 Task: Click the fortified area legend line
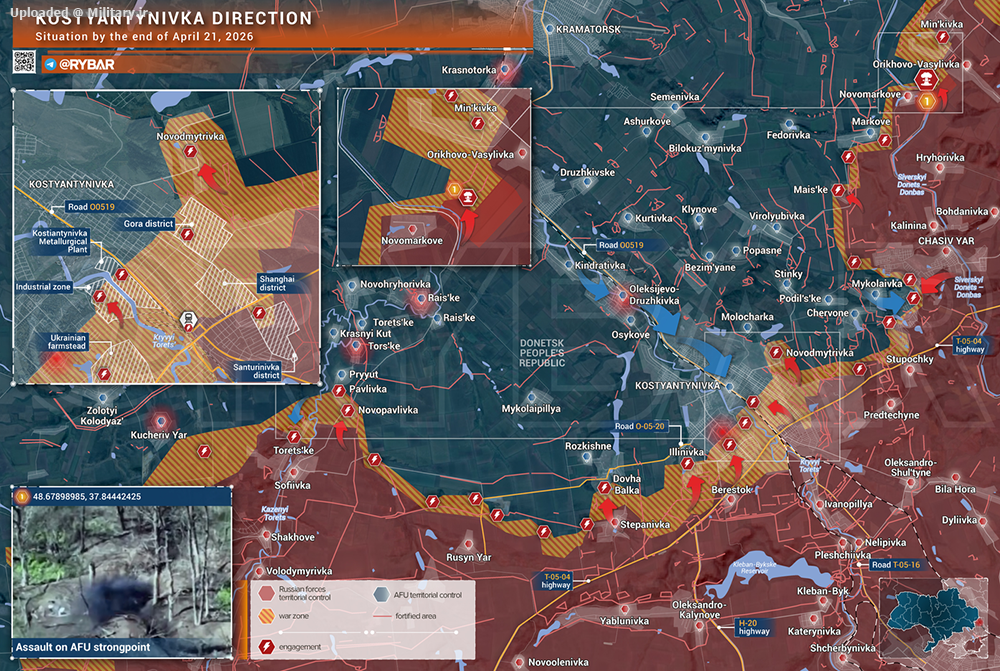(382, 616)
